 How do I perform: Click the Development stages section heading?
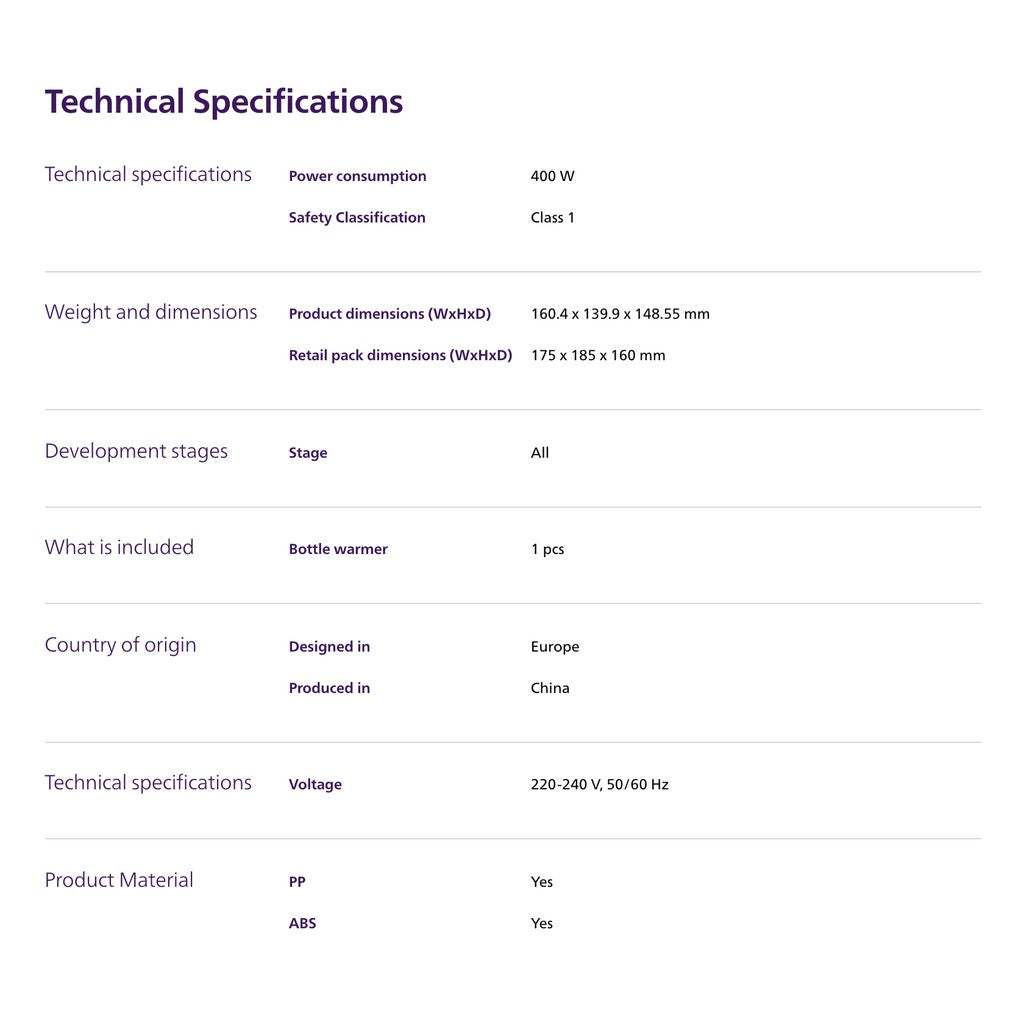(x=136, y=451)
